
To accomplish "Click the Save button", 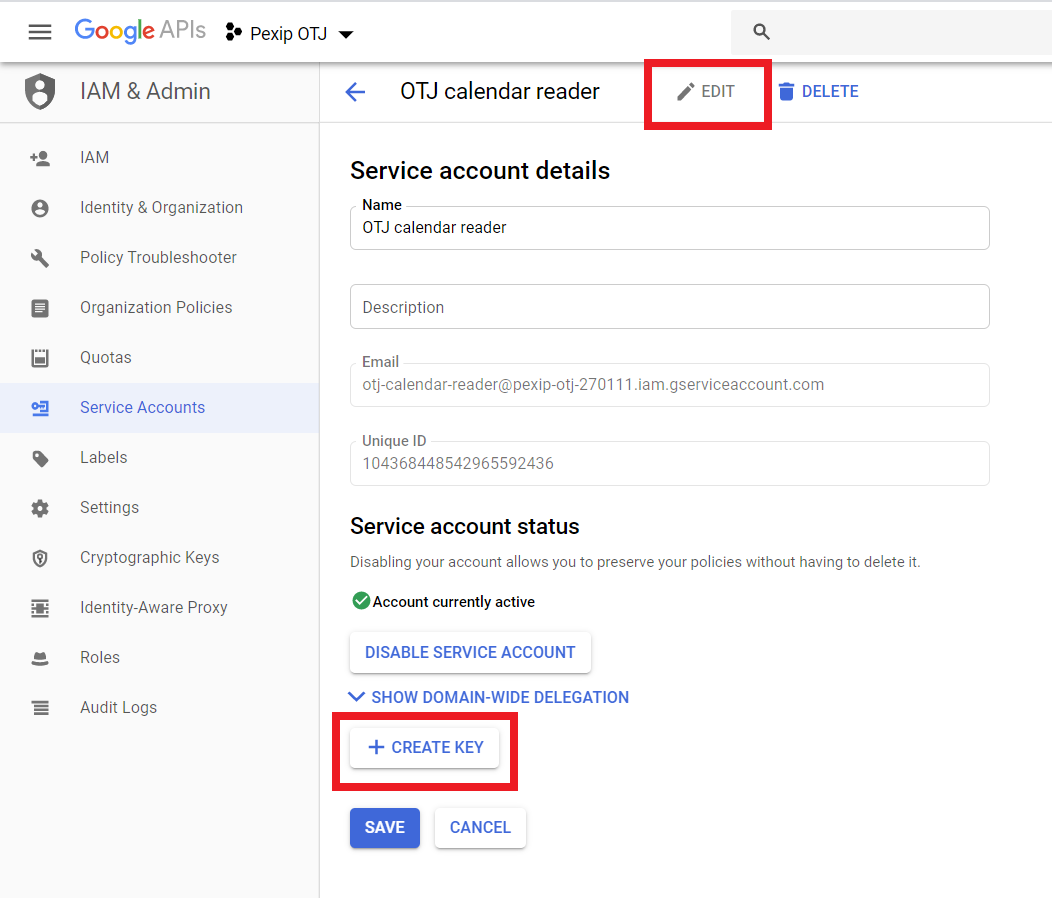I will [x=384, y=828].
